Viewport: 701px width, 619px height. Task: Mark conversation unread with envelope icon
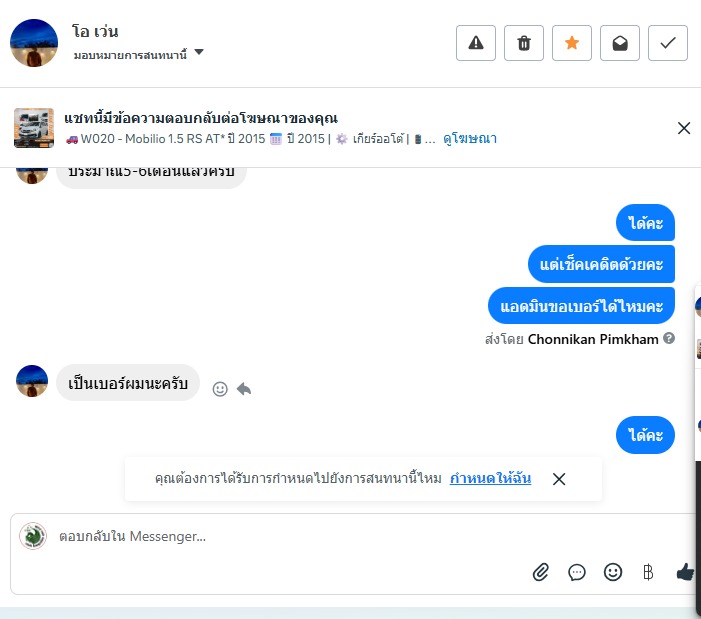(x=620, y=43)
